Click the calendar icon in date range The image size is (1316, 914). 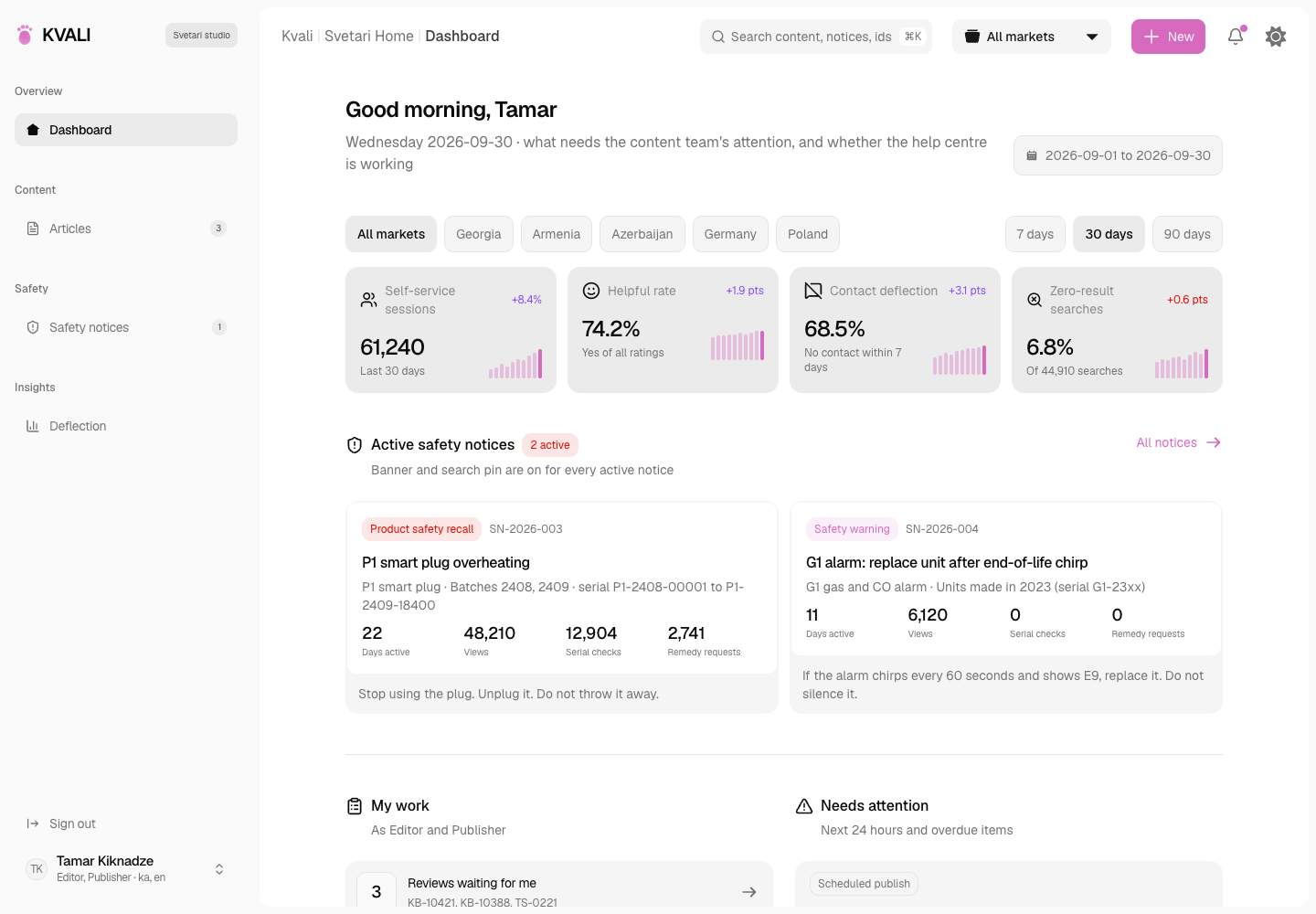pyautogui.click(x=1032, y=155)
